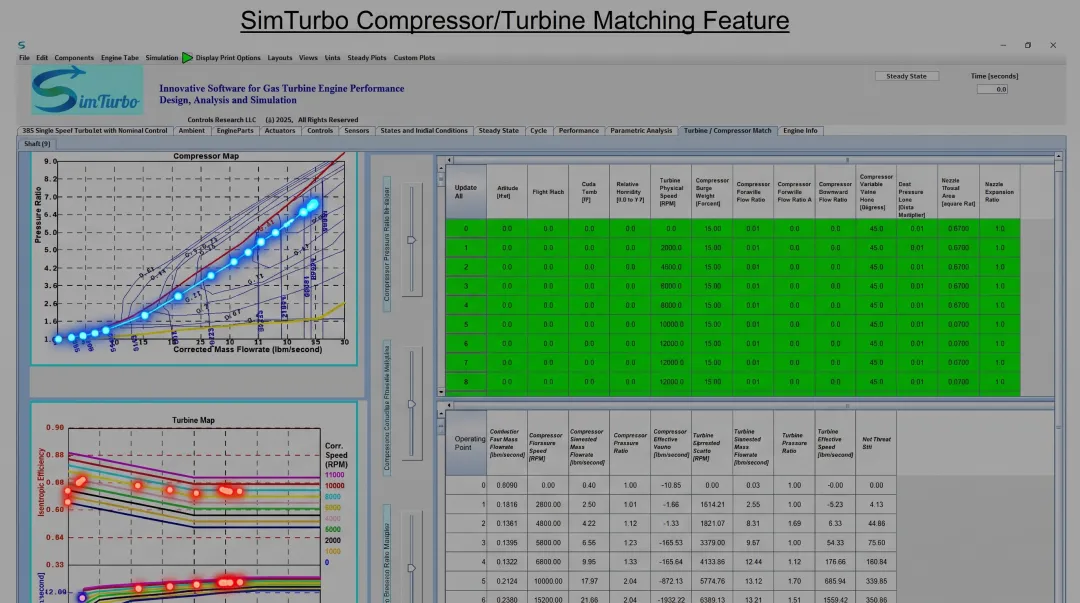Switch to the EngineParts tab
The width and height of the screenshot is (1080, 603).
pos(235,130)
